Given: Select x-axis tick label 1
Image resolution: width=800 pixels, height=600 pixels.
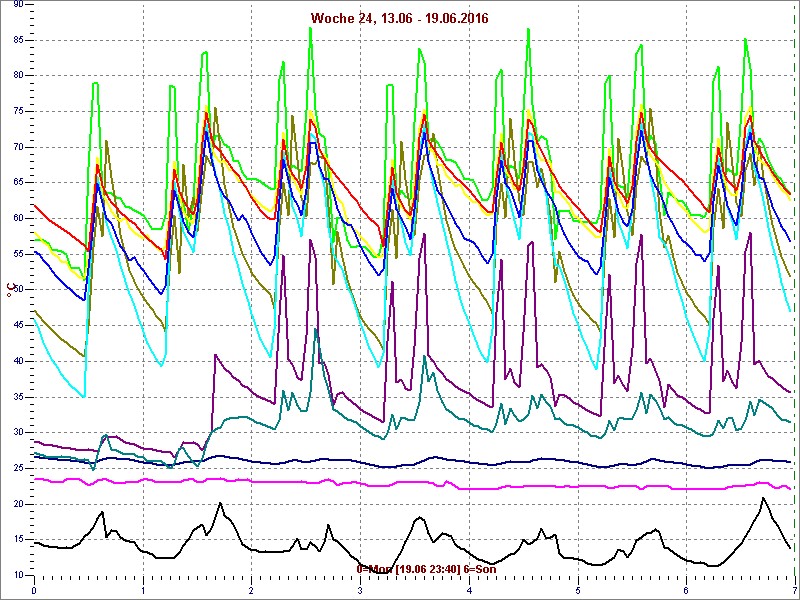Looking at the screenshot, I should point(143,590).
